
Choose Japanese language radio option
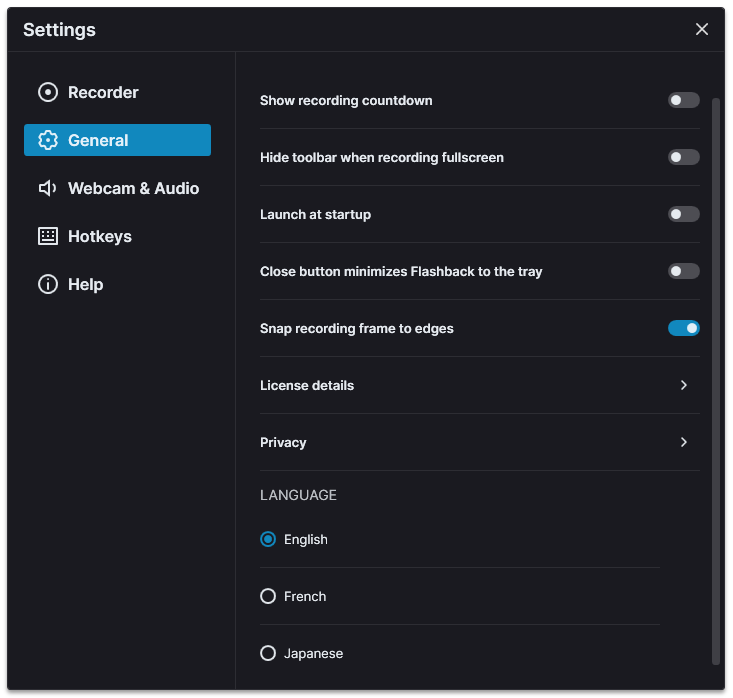(x=268, y=653)
